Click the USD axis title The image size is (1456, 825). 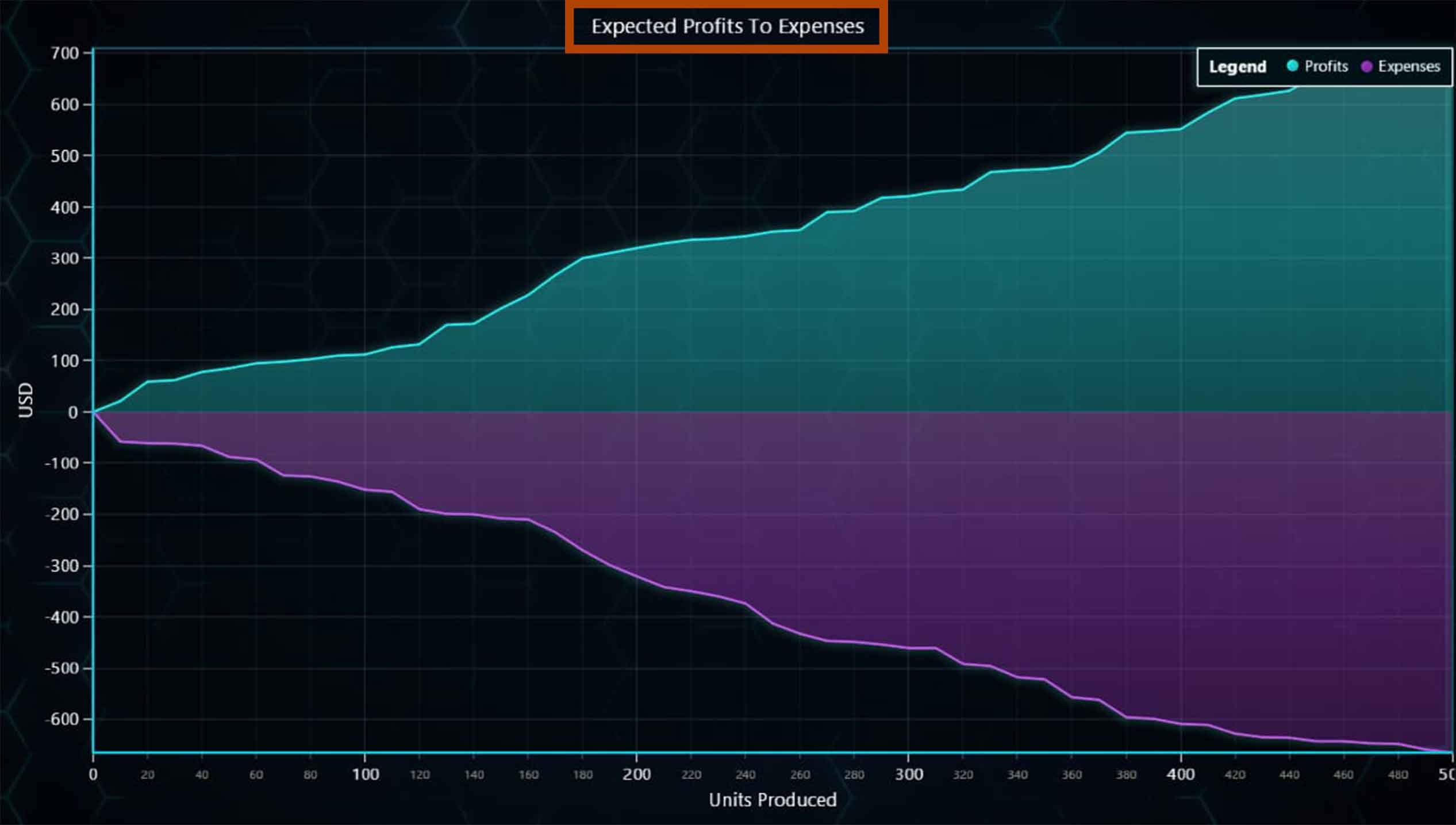[26, 400]
